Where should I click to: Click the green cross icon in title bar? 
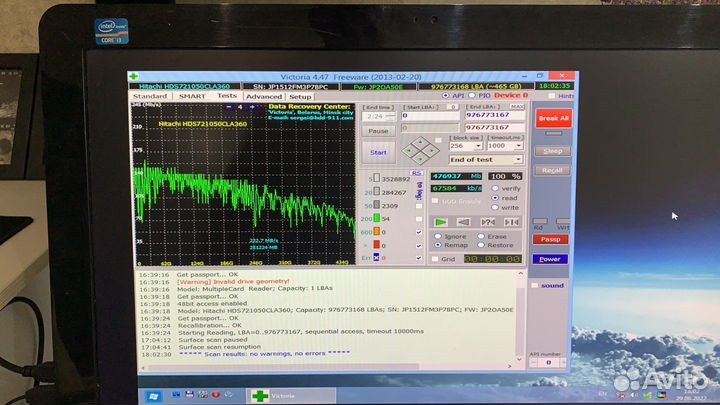pos(134,76)
